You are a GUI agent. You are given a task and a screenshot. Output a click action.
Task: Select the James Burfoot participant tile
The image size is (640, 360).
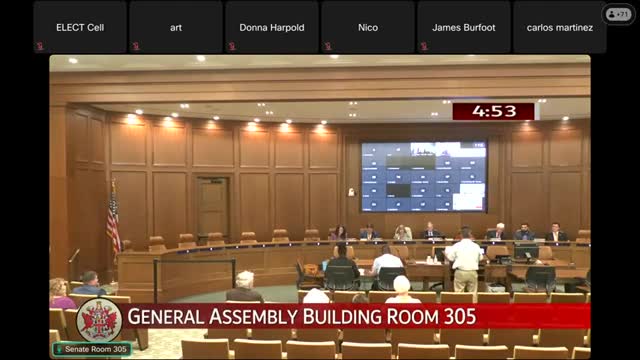click(x=464, y=27)
